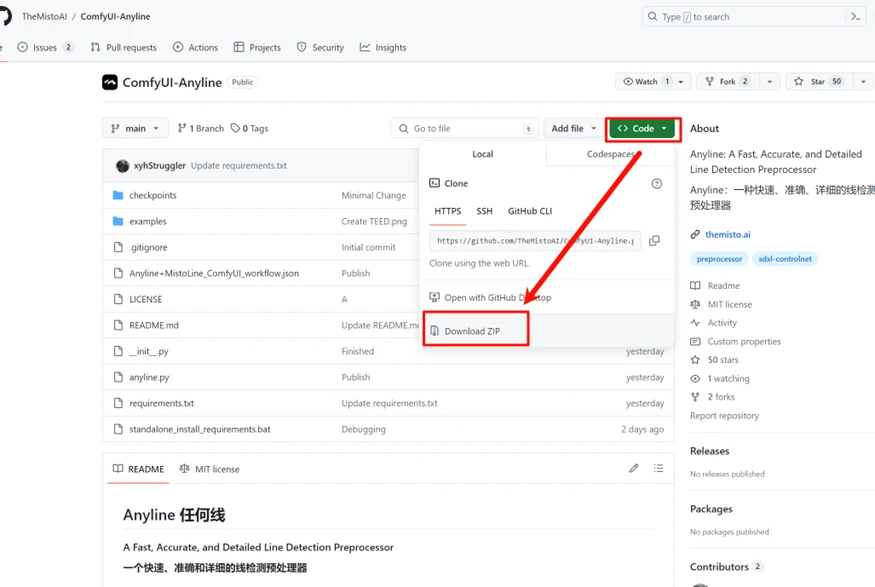The image size is (875, 587).
Task: Go to Pull requests
Action: click(123, 47)
